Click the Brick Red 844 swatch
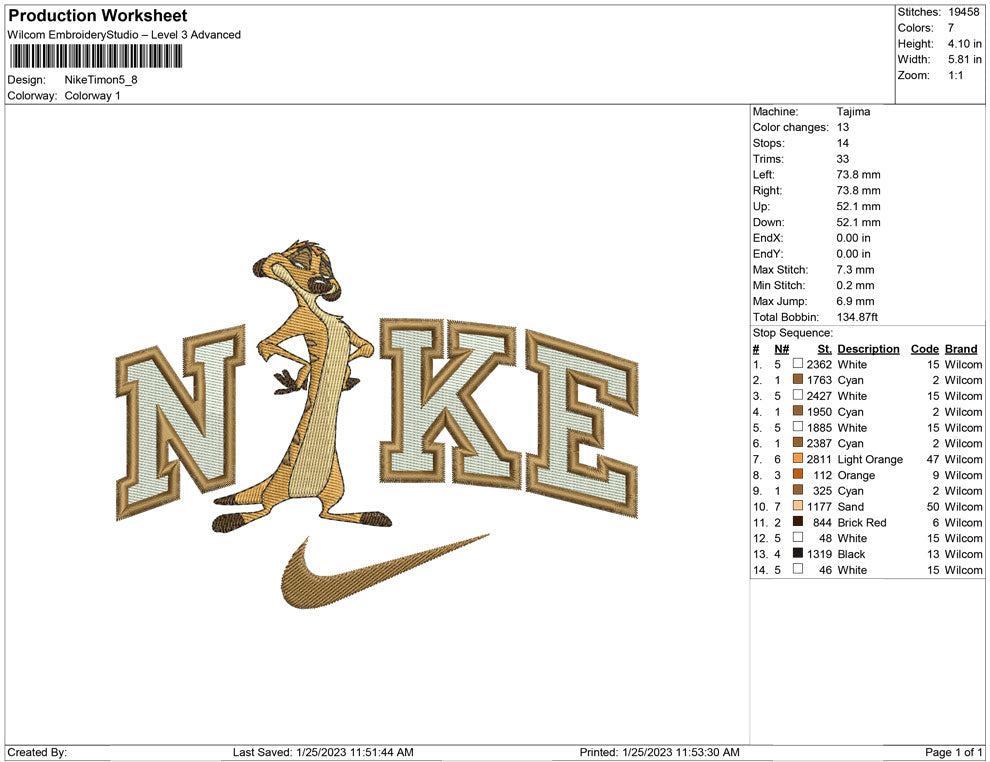 coord(798,521)
